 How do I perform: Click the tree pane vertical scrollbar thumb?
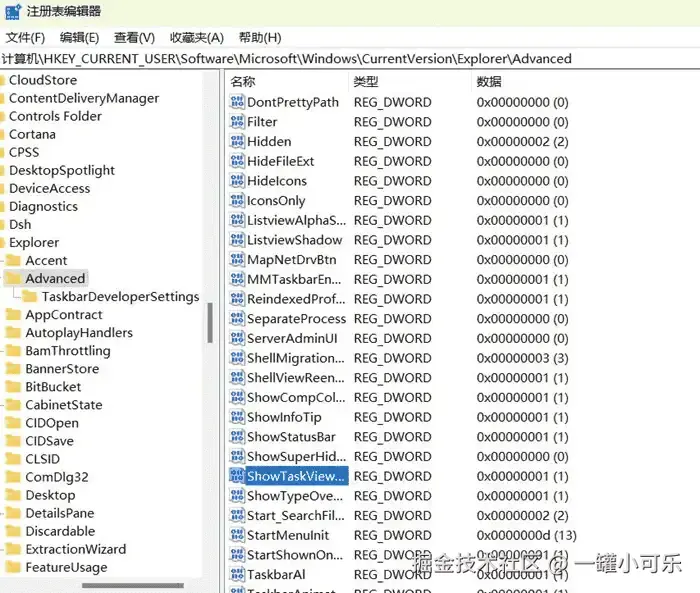click(x=210, y=323)
